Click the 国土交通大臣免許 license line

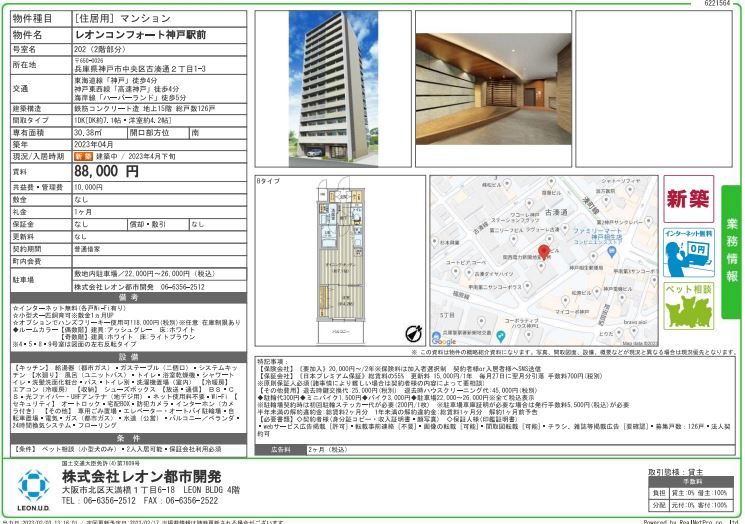(100, 463)
